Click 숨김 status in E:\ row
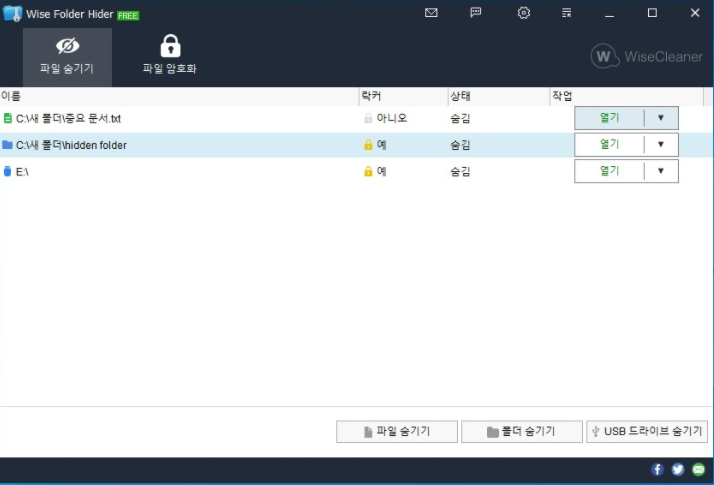 pyautogui.click(x=460, y=171)
